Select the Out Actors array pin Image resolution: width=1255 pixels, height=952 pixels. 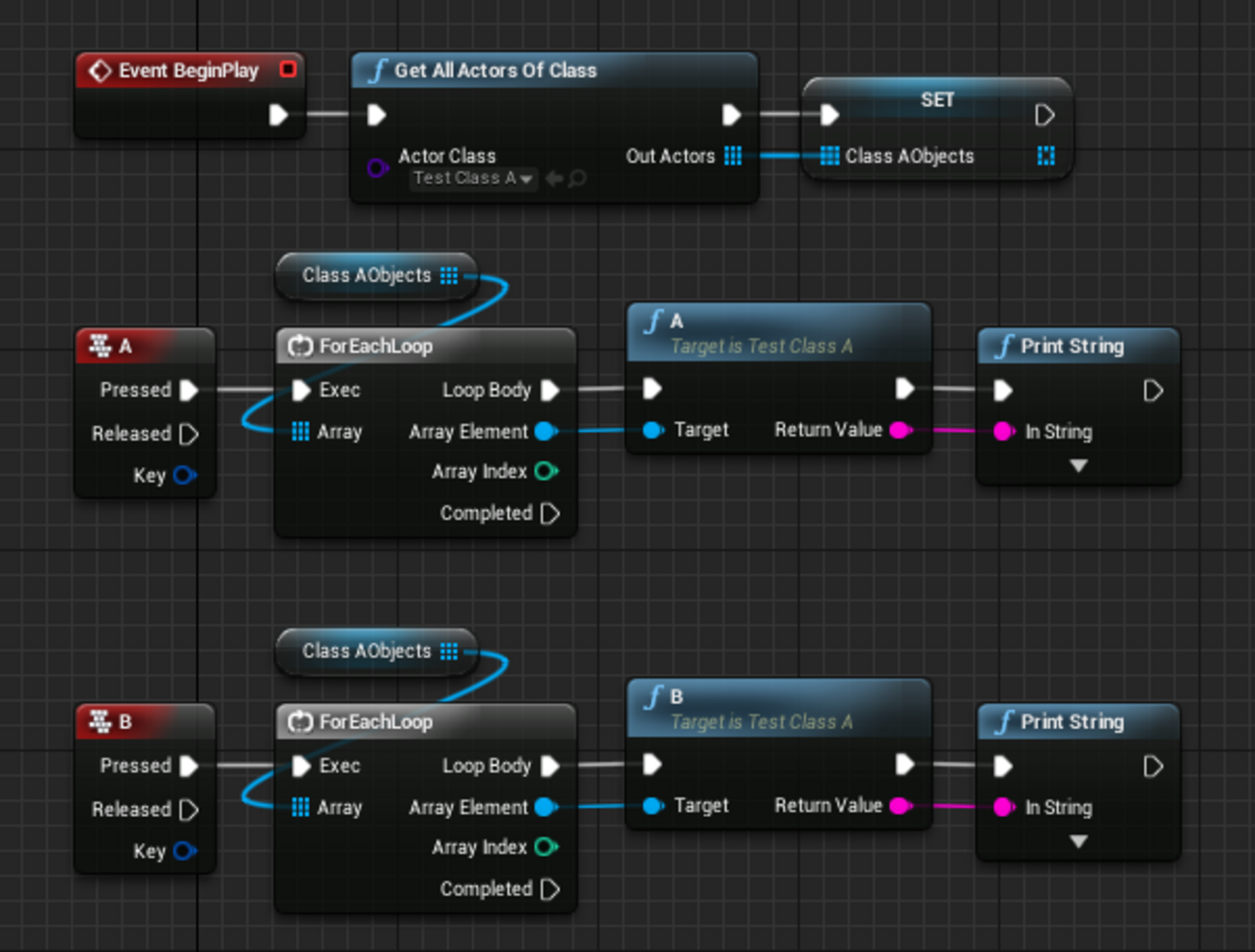click(x=733, y=155)
